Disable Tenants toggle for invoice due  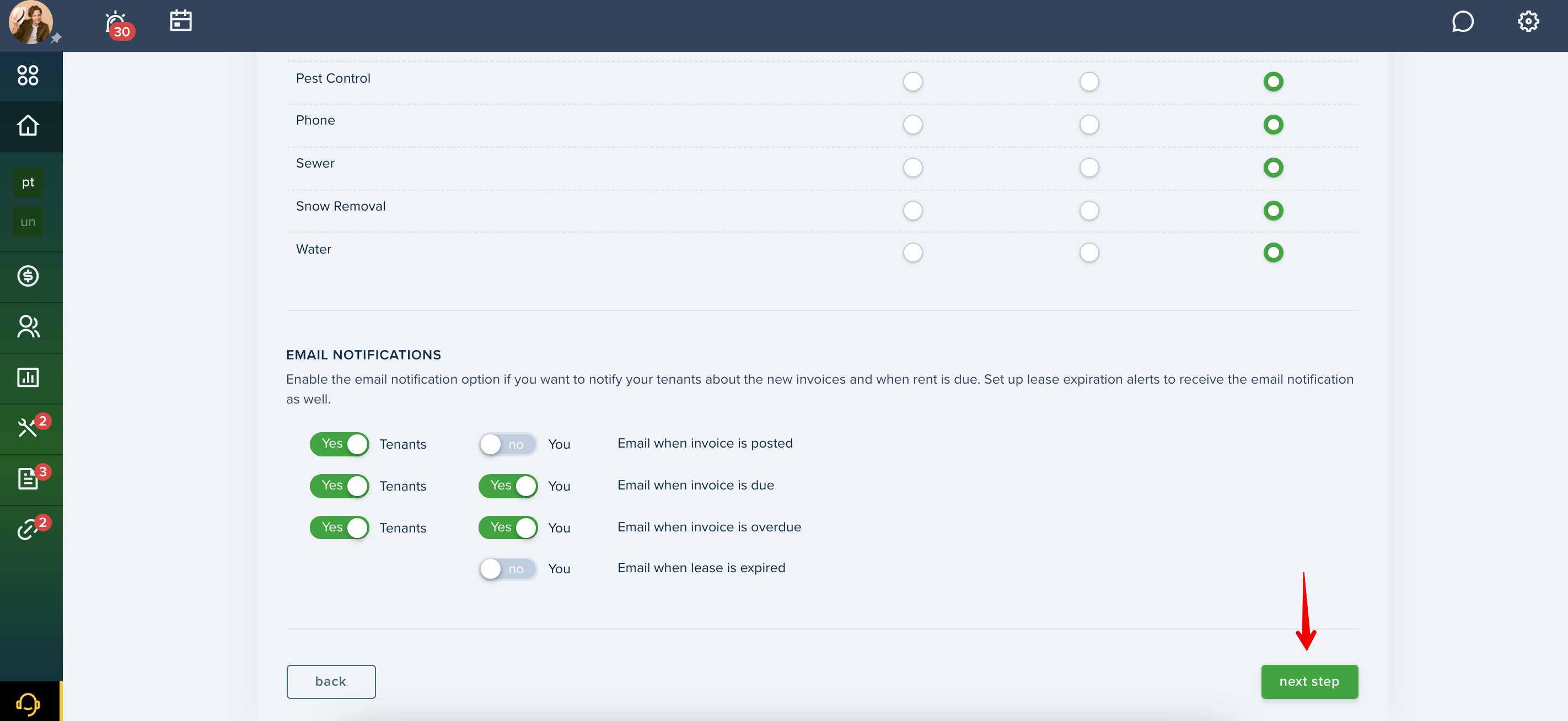(340, 486)
